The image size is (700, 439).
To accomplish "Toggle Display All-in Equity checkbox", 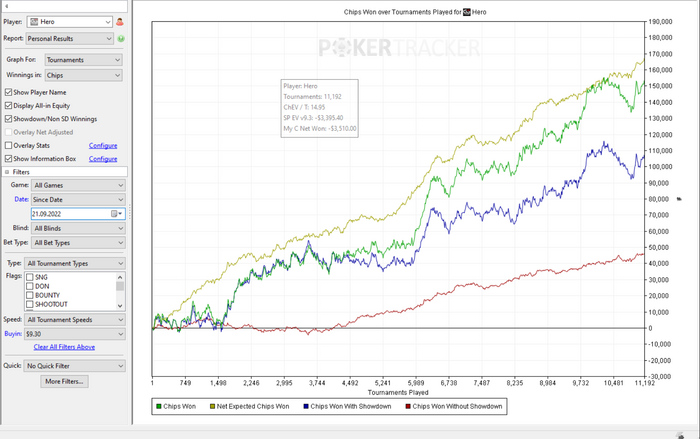I will click(x=8, y=106).
